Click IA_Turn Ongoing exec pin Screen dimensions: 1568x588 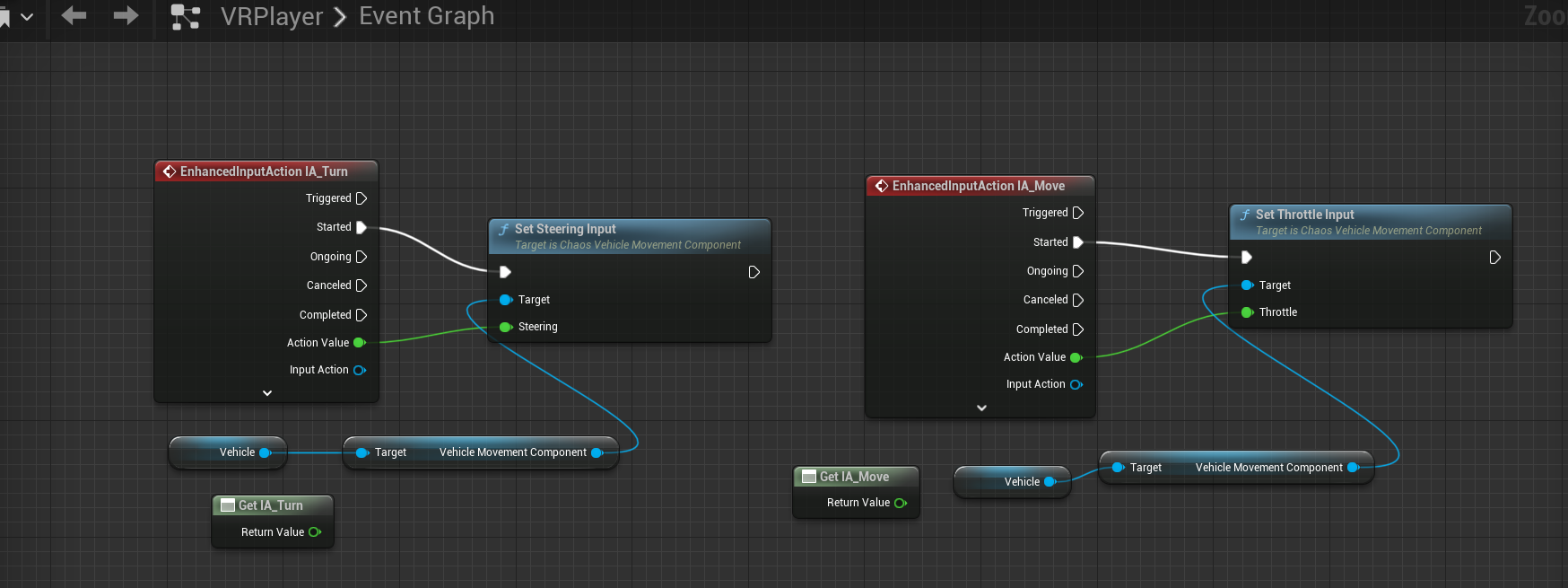(362, 257)
